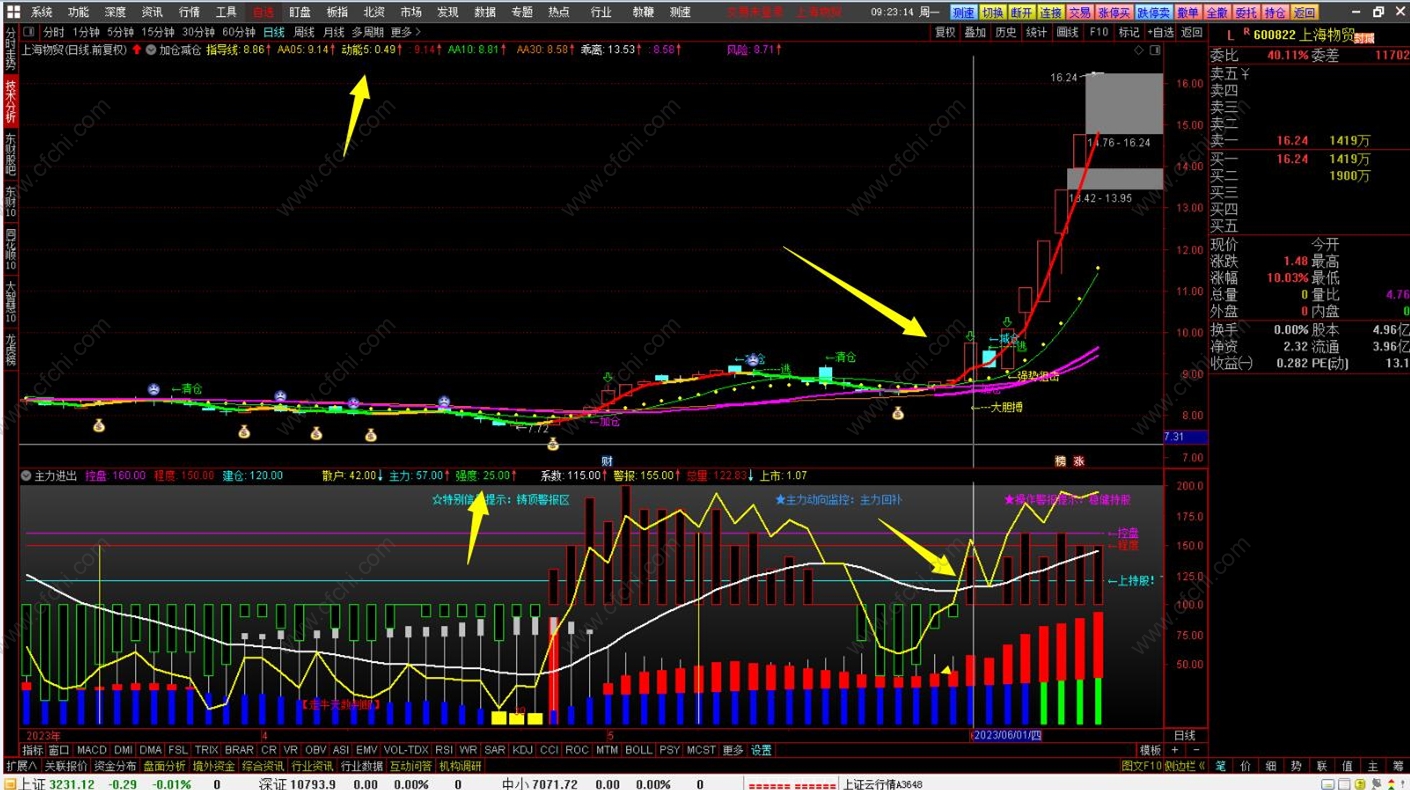Viewport: 1410px width, 790px height.
Task: Click the 联 button in bottom-right bar
Action: coord(1322,766)
